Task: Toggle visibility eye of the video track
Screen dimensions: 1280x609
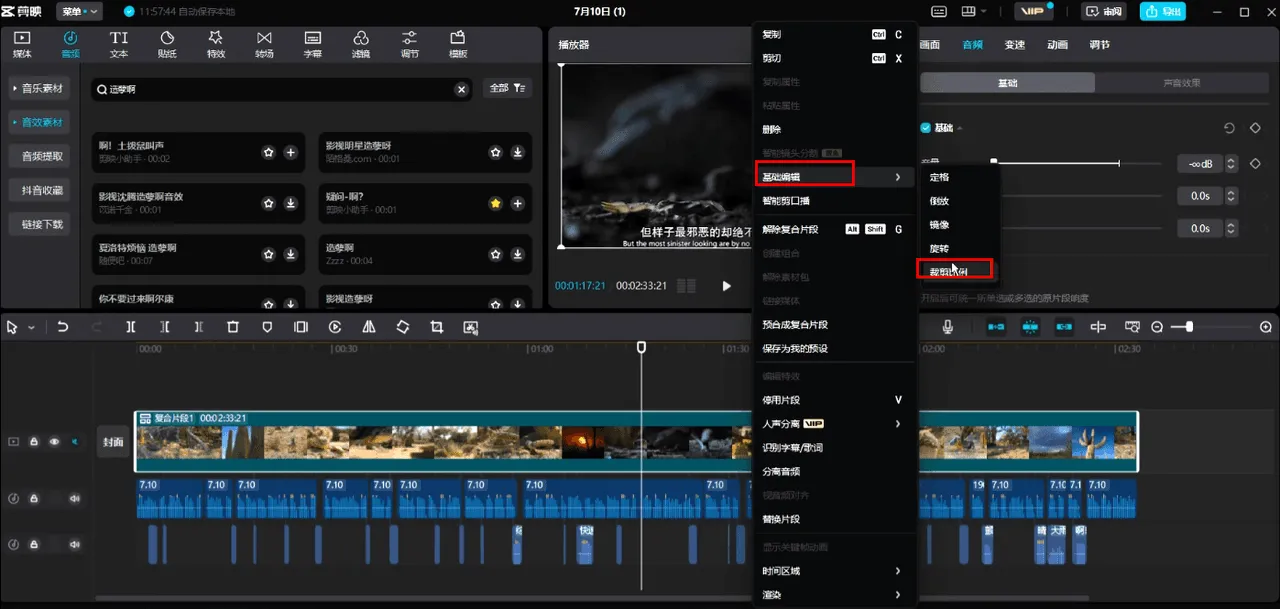Action: 54,441
